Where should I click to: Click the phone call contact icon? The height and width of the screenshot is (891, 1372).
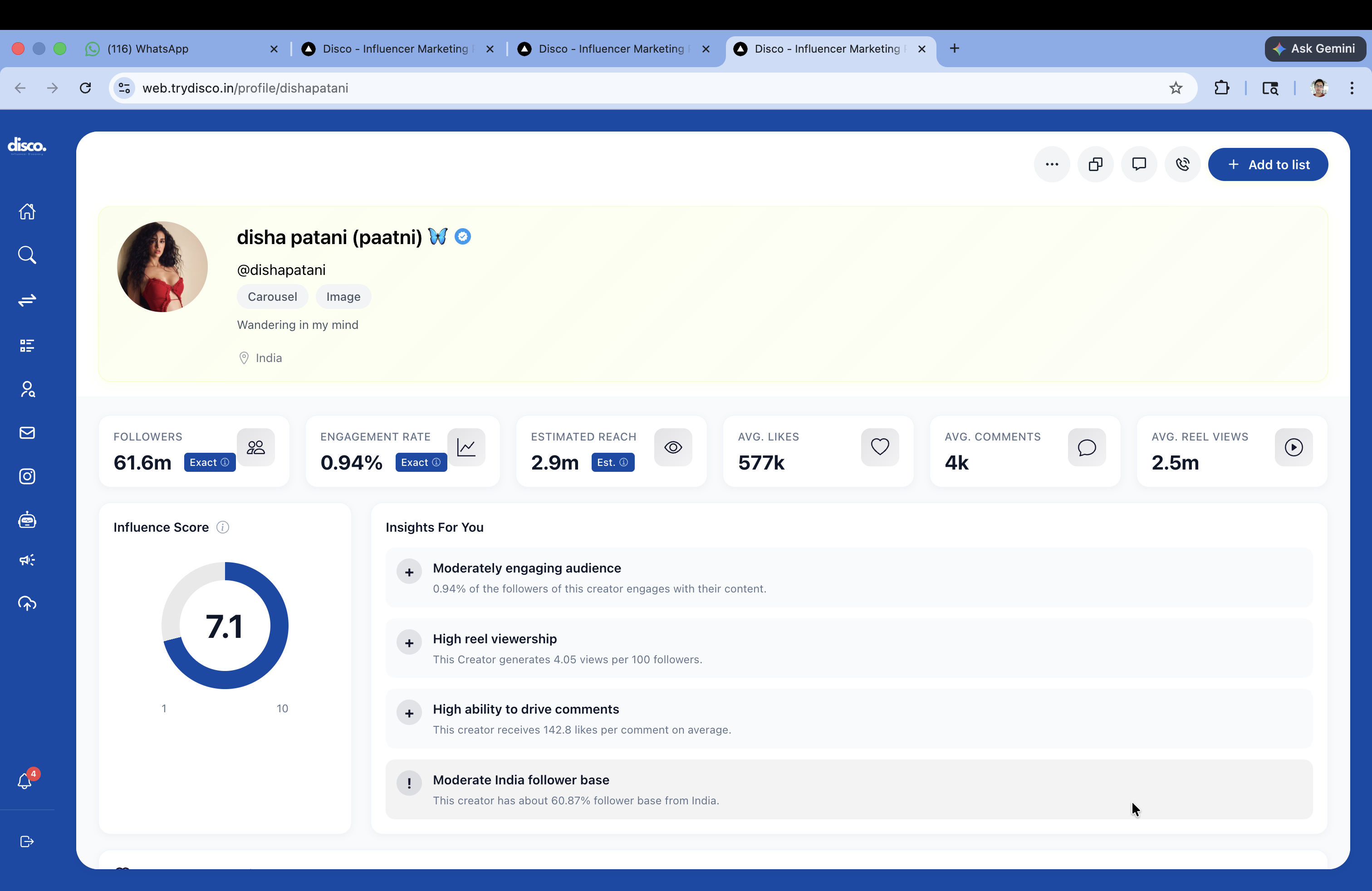click(1182, 165)
